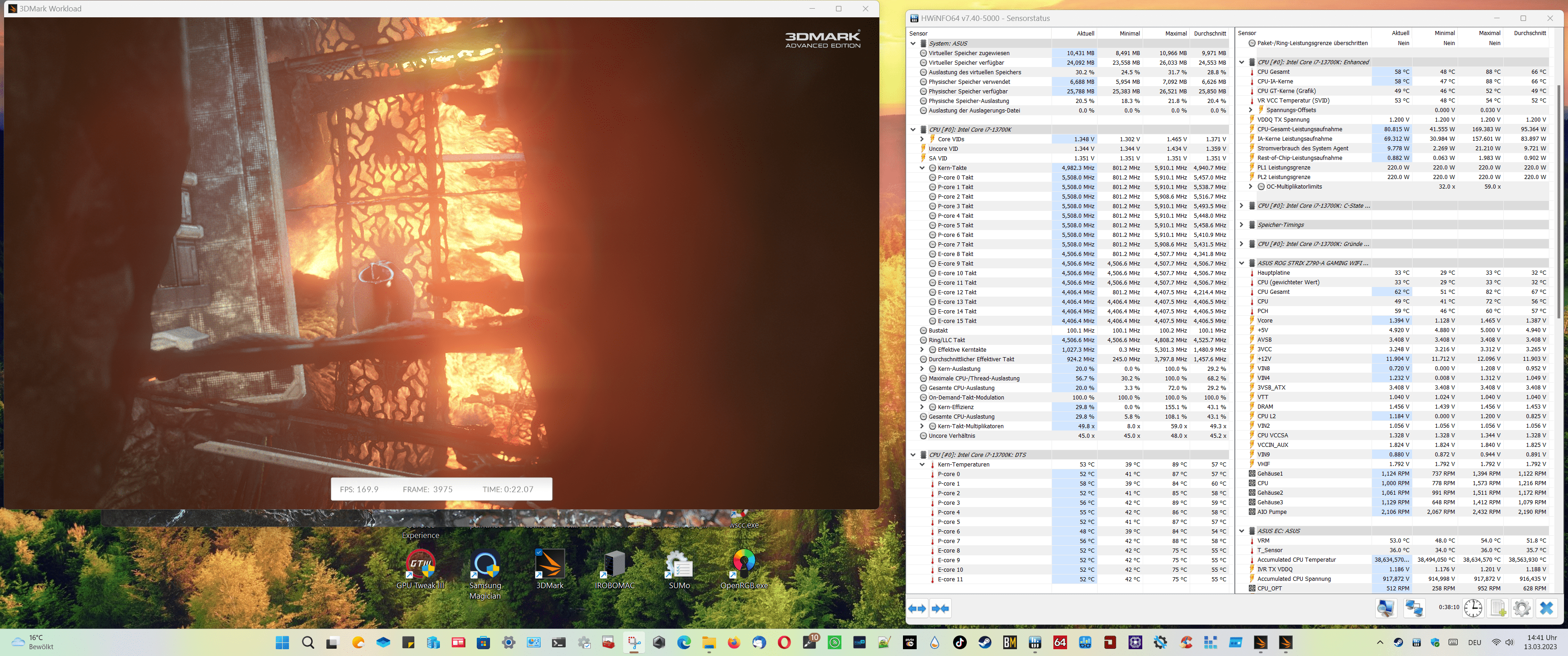Screen dimensions: 1568x656
Task: Start logging with the sheet-plus icon
Action: click(1497, 608)
